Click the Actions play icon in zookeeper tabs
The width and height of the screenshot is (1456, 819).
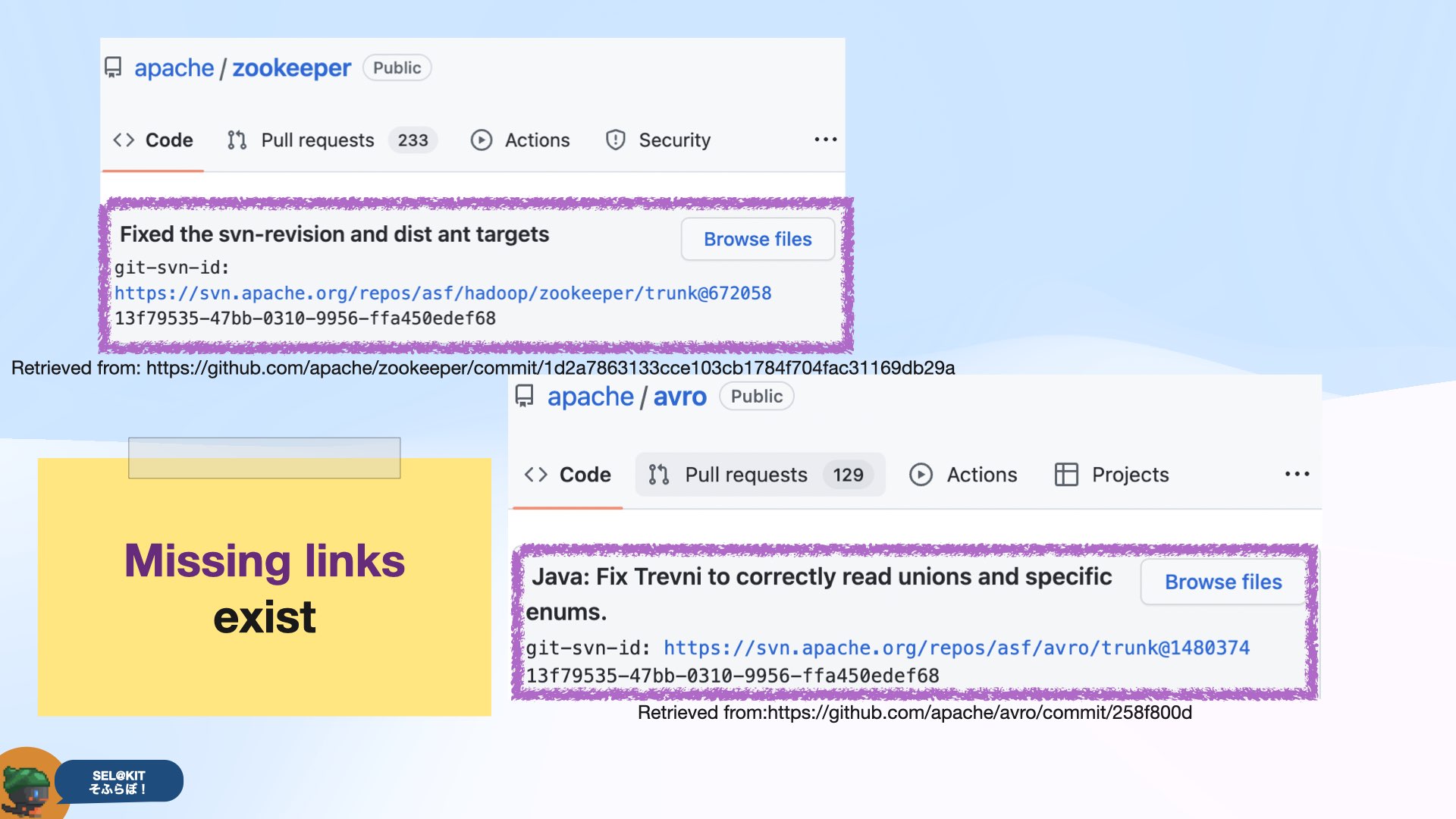[482, 140]
